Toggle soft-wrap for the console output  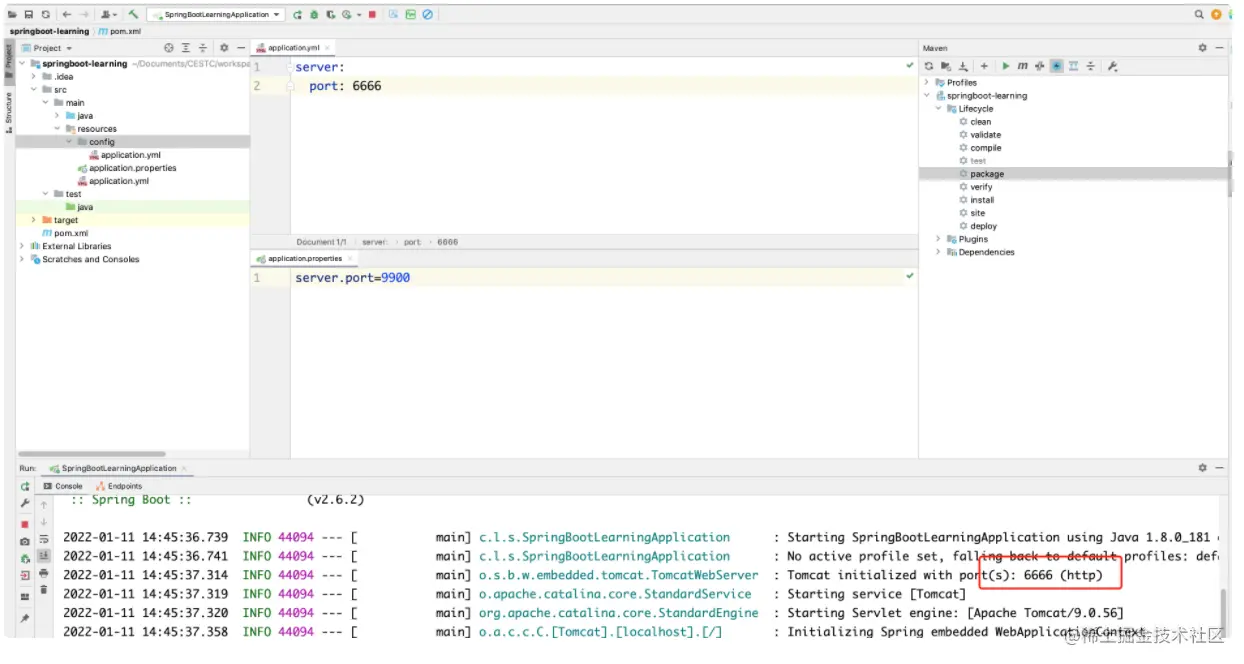click(42, 540)
